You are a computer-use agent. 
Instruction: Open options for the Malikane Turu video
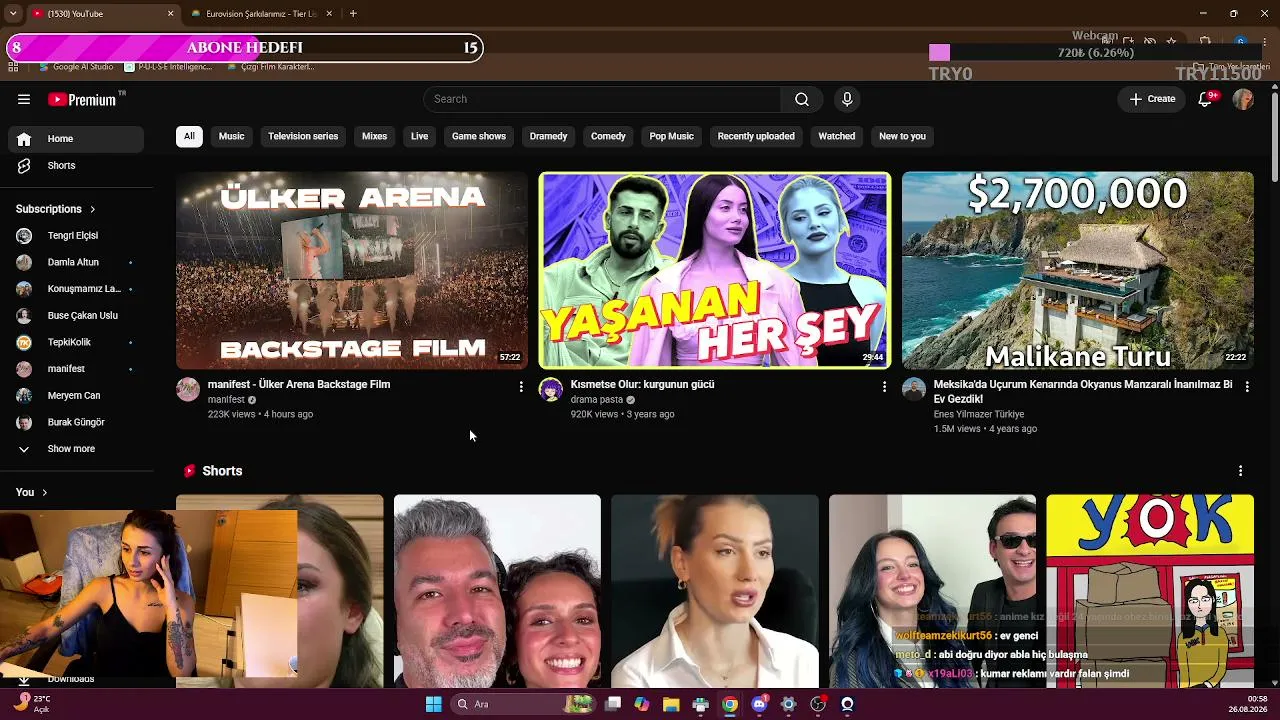coord(1247,386)
